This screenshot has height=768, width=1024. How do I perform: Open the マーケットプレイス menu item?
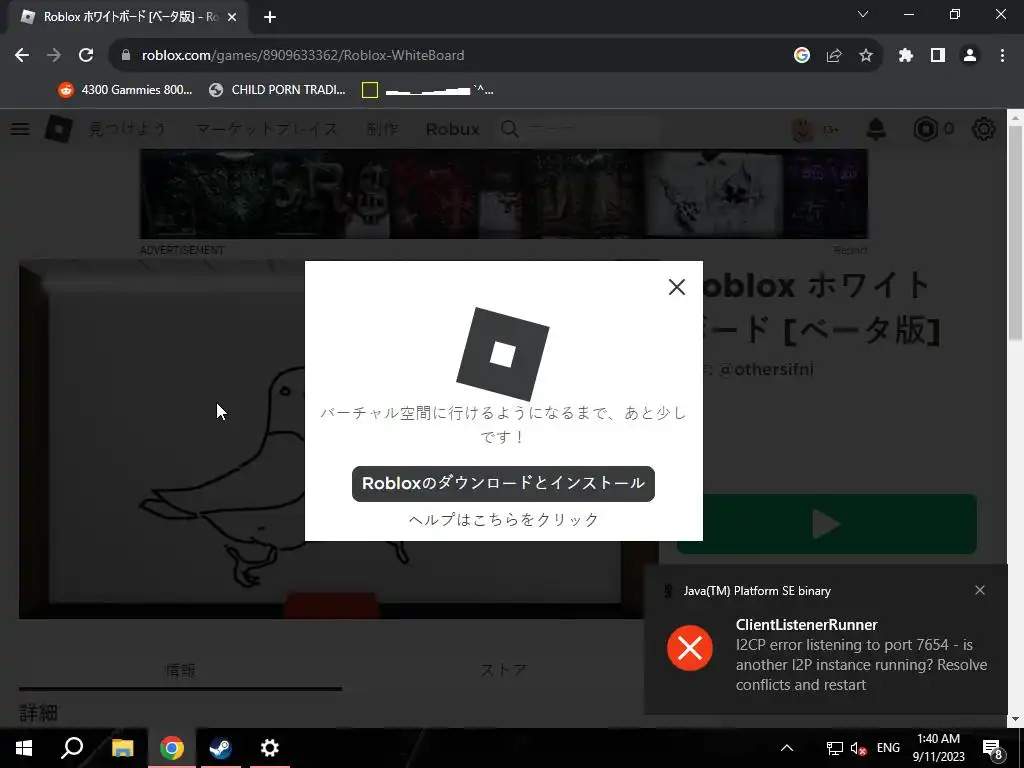266,129
